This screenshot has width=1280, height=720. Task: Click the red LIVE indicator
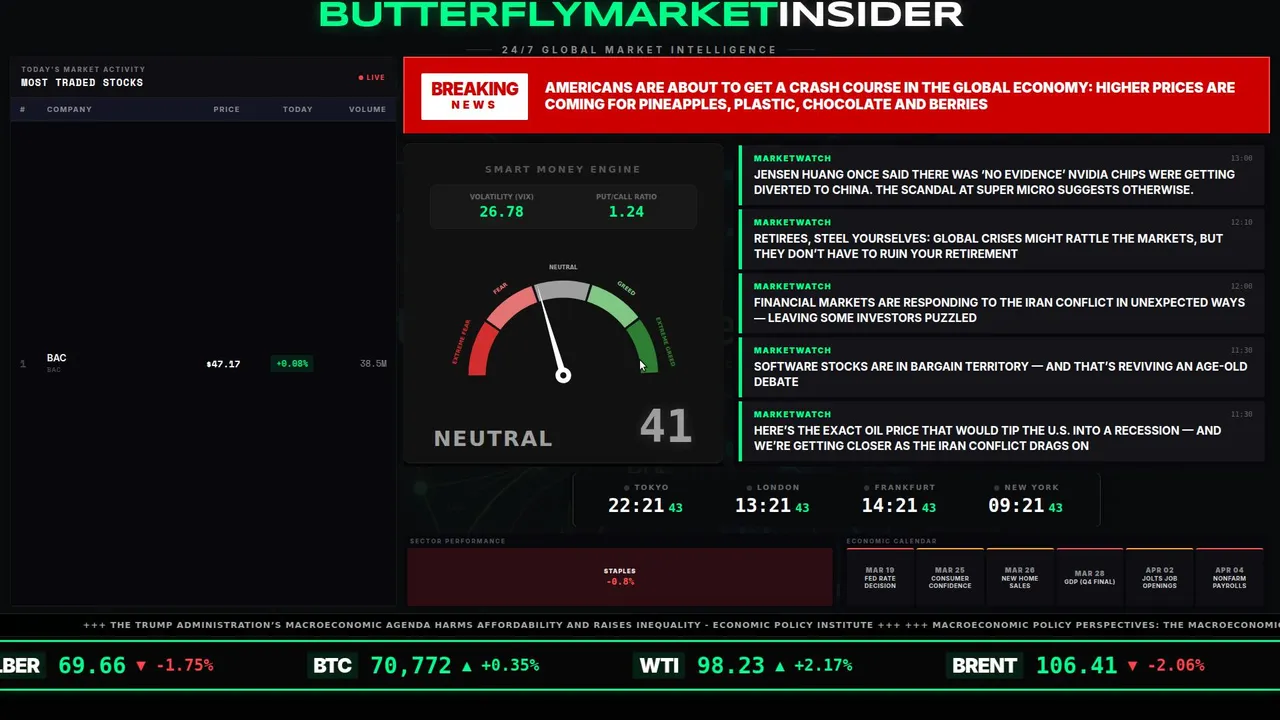(x=372, y=77)
